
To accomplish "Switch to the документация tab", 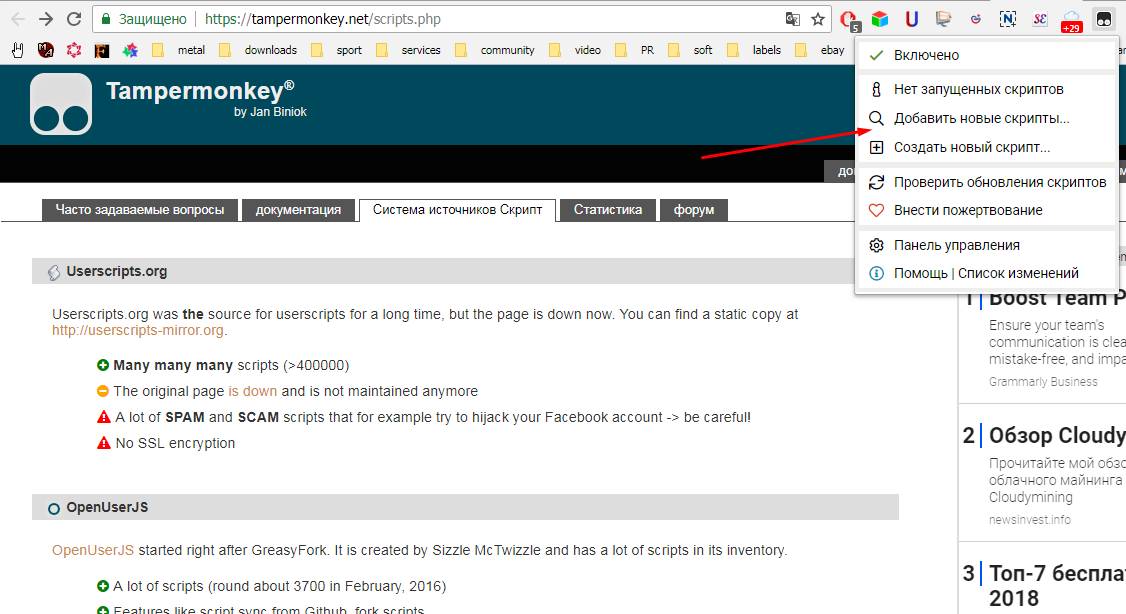I will point(298,210).
